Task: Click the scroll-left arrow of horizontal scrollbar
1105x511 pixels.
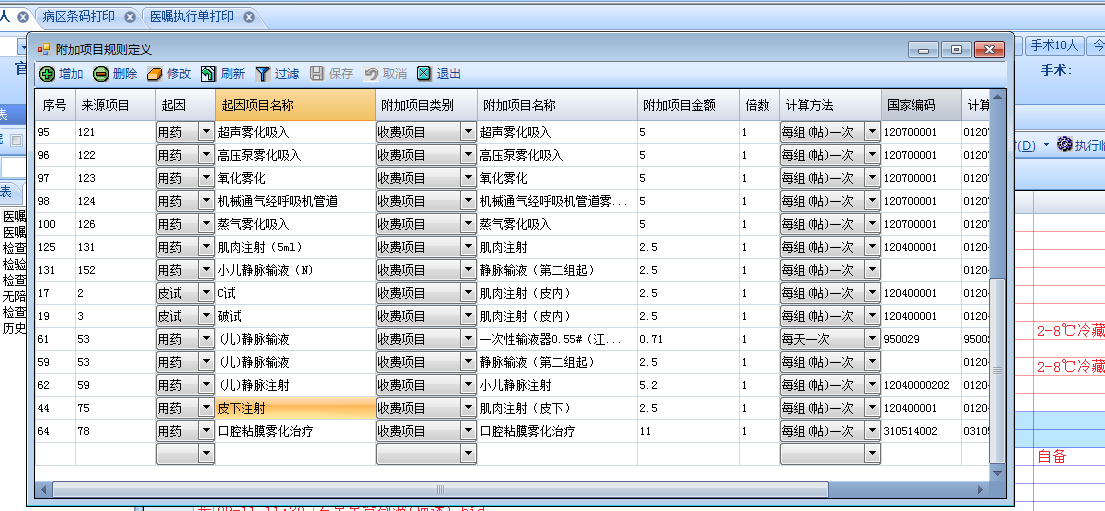Action: [43, 489]
